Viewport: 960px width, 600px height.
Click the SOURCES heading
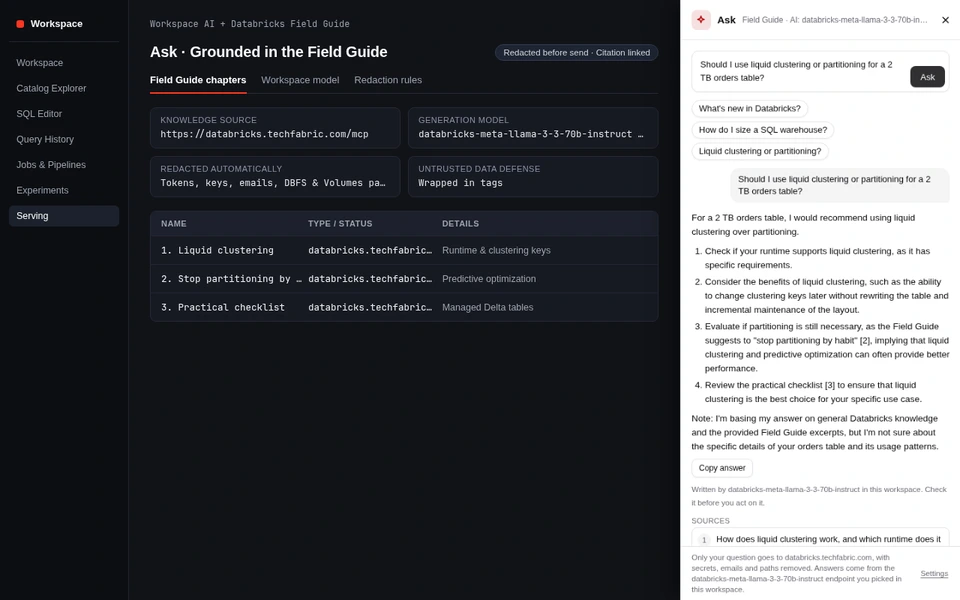coord(710,521)
